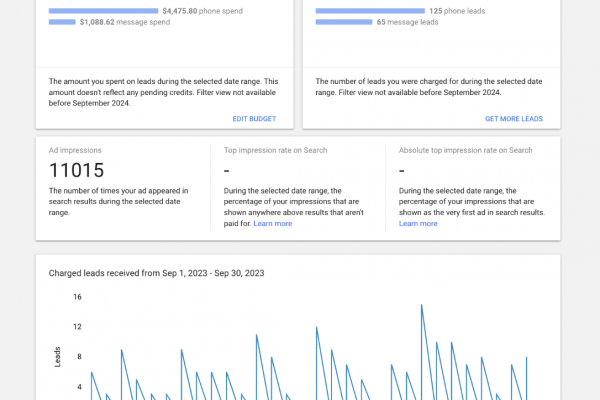Click the Ad impressions heading
The height and width of the screenshot is (400, 600).
click(x=75, y=150)
